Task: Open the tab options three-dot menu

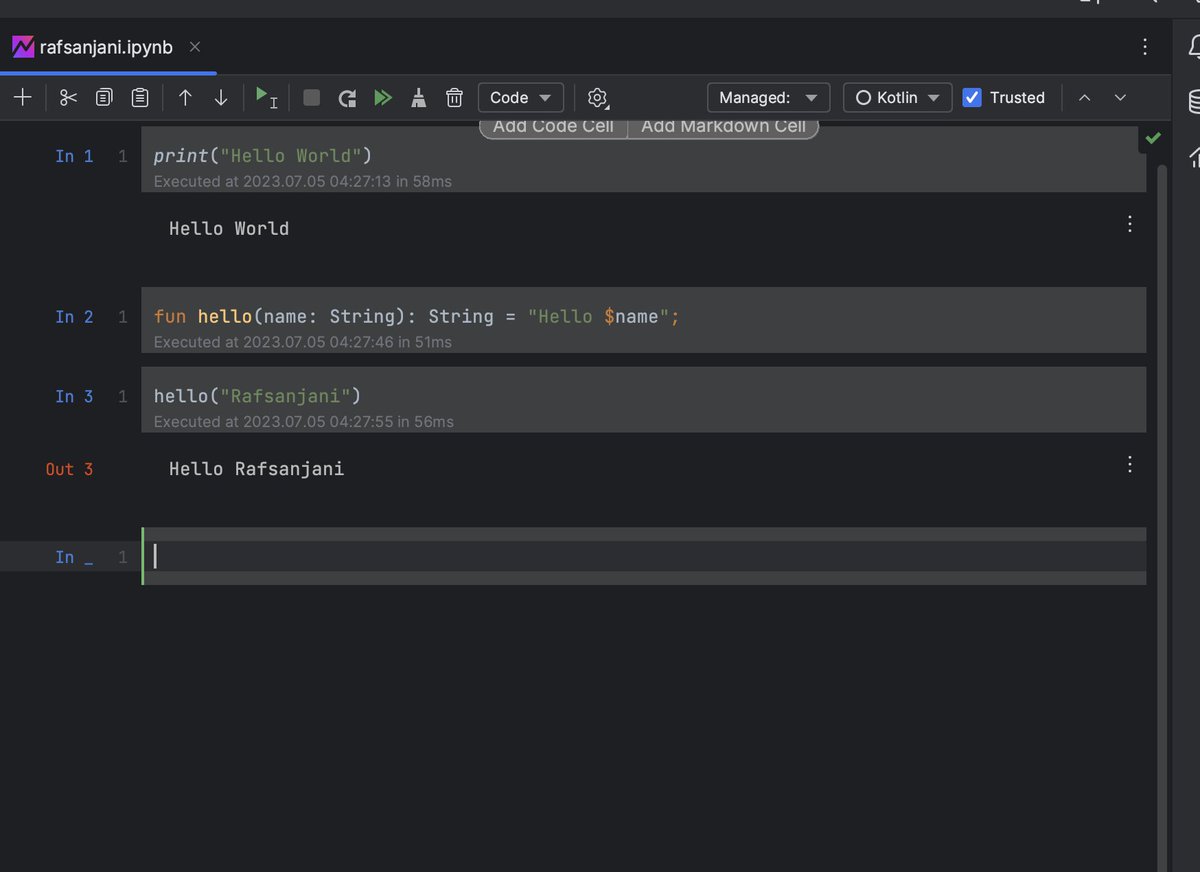Action: 1145,47
